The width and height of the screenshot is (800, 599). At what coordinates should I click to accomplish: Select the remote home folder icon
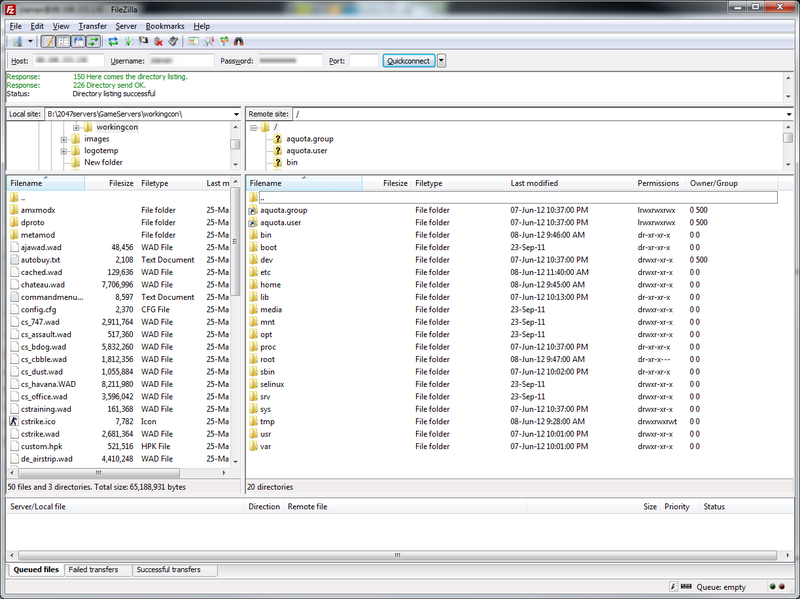click(254, 285)
